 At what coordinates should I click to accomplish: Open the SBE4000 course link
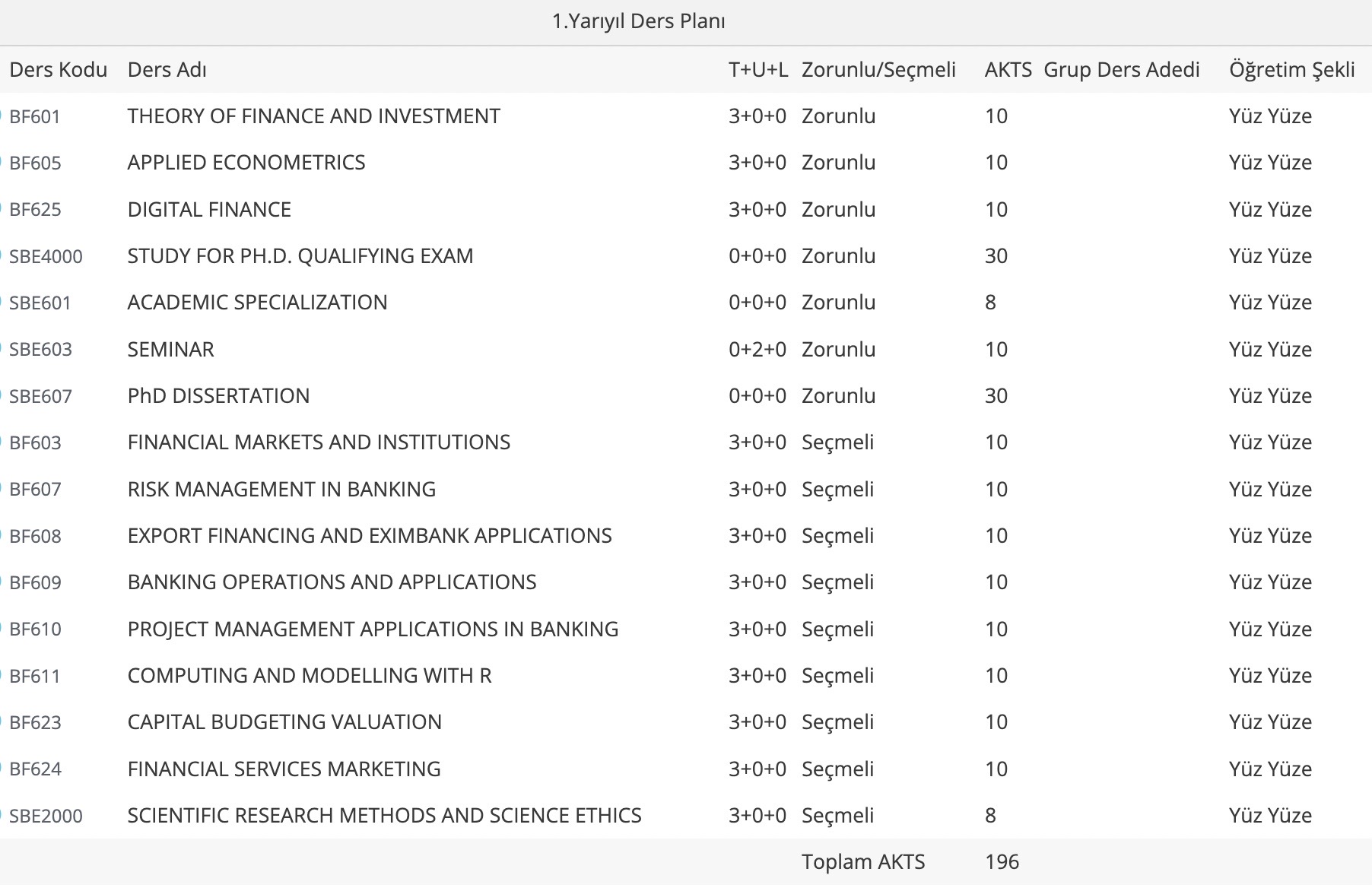46,257
